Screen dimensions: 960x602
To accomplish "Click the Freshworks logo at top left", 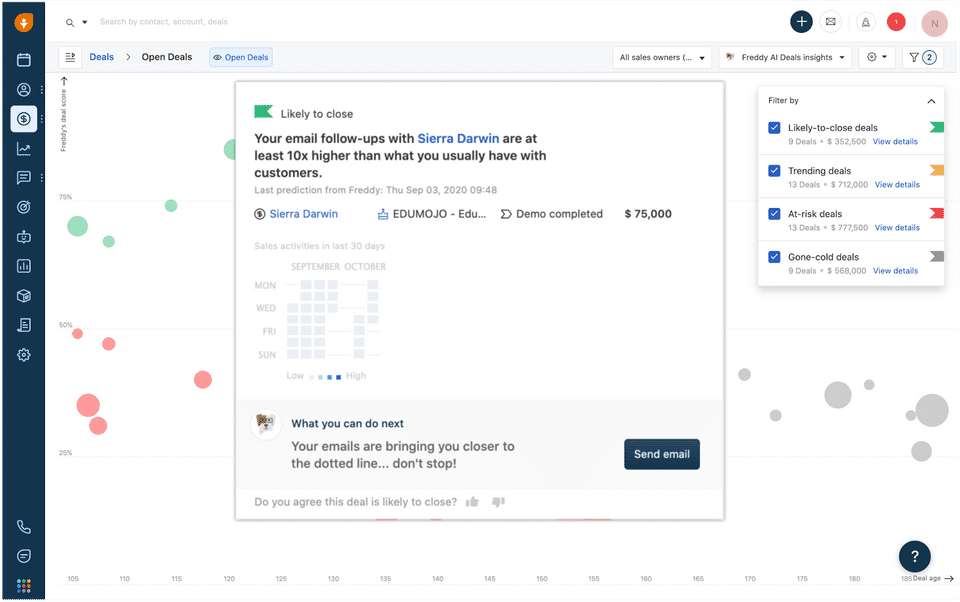I will [x=23, y=23].
